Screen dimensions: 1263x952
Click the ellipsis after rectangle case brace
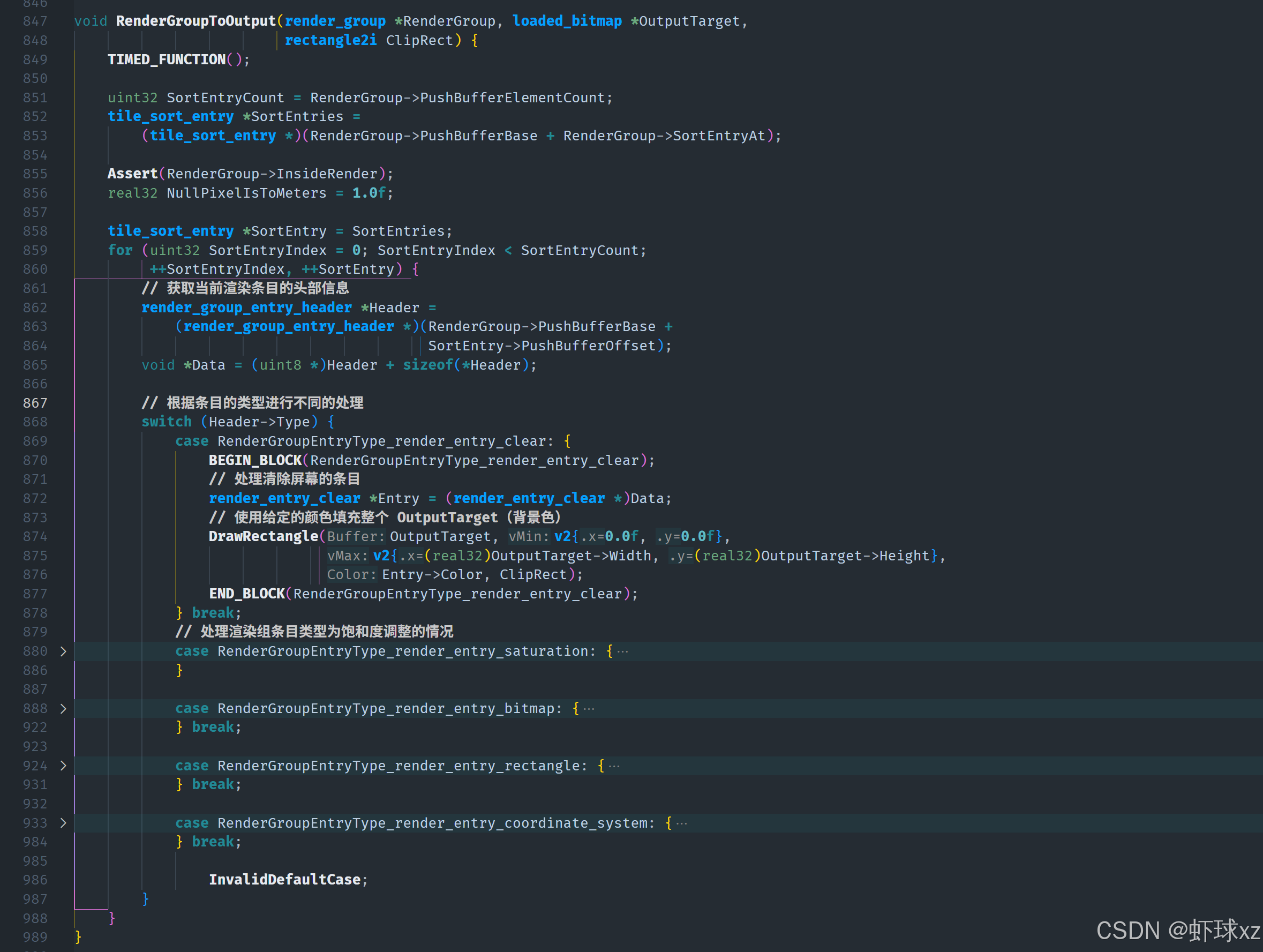(x=614, y=766)
